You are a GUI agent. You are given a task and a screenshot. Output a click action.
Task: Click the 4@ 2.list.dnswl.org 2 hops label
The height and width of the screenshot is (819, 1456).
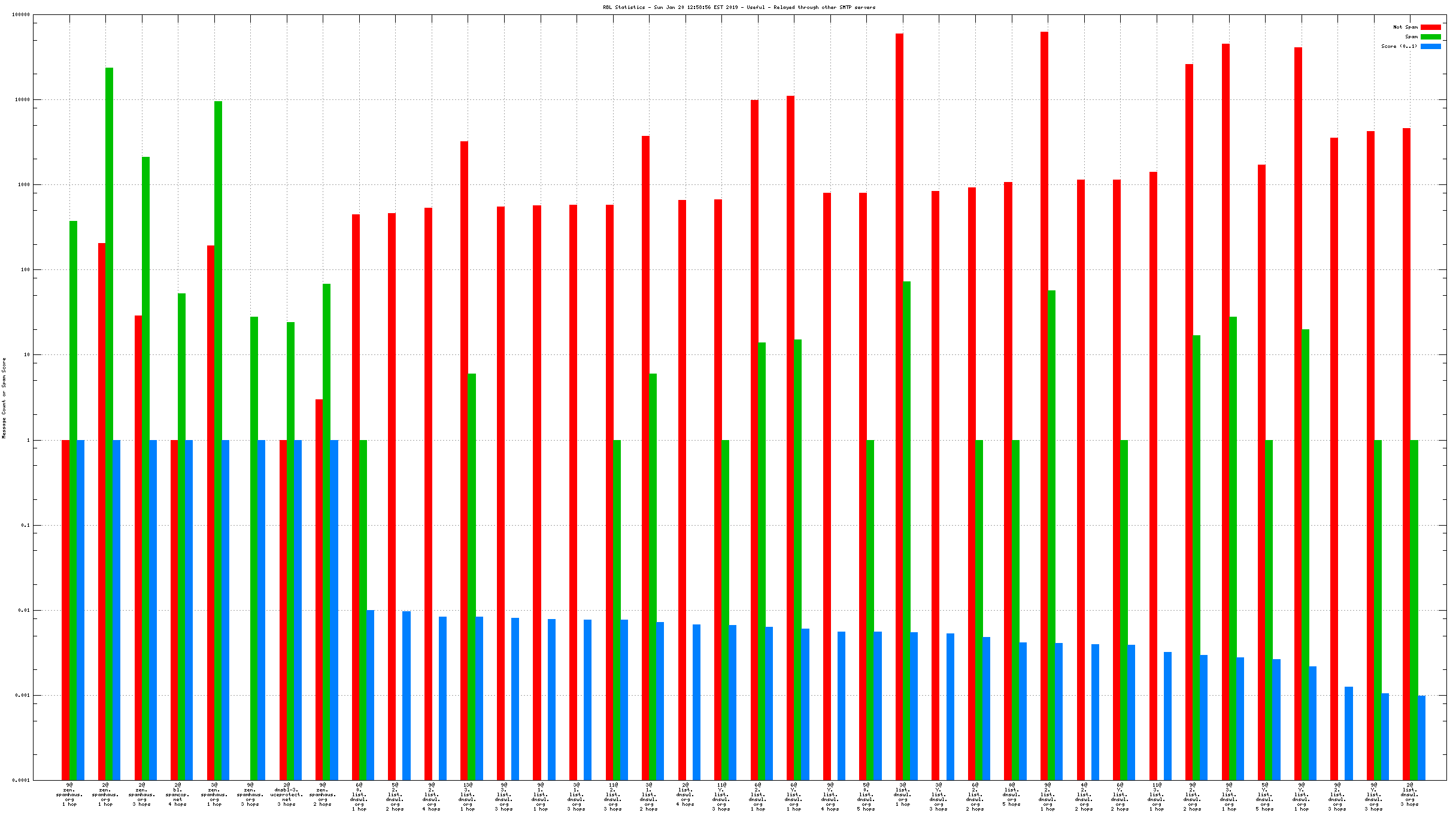1084,796
